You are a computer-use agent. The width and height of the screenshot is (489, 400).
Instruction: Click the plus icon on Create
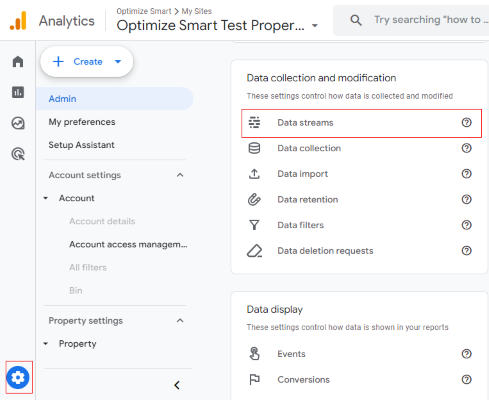[x=58, y=62]
